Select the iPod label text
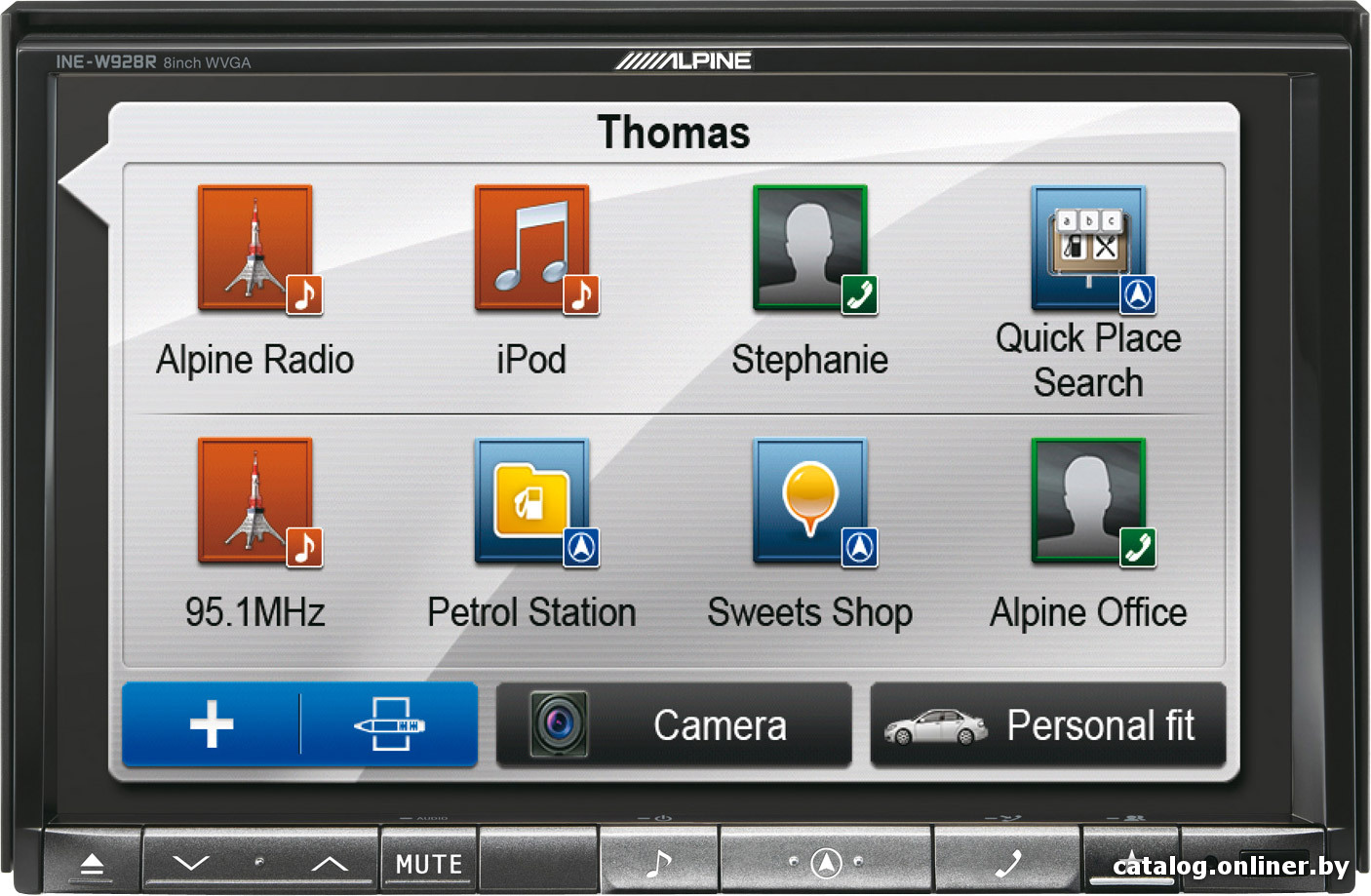The height and width of the screenshot is (896, 1371). [531, 360]
